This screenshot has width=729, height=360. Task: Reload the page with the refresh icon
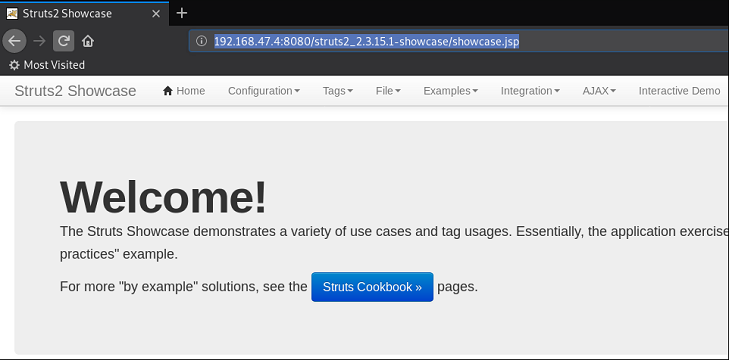click(x=63, y=41)
